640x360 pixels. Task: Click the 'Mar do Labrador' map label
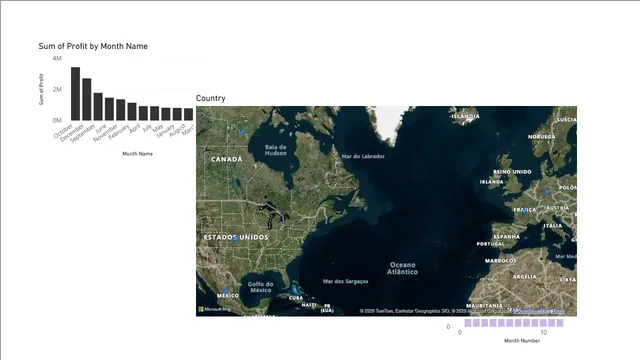pos(363,156)
